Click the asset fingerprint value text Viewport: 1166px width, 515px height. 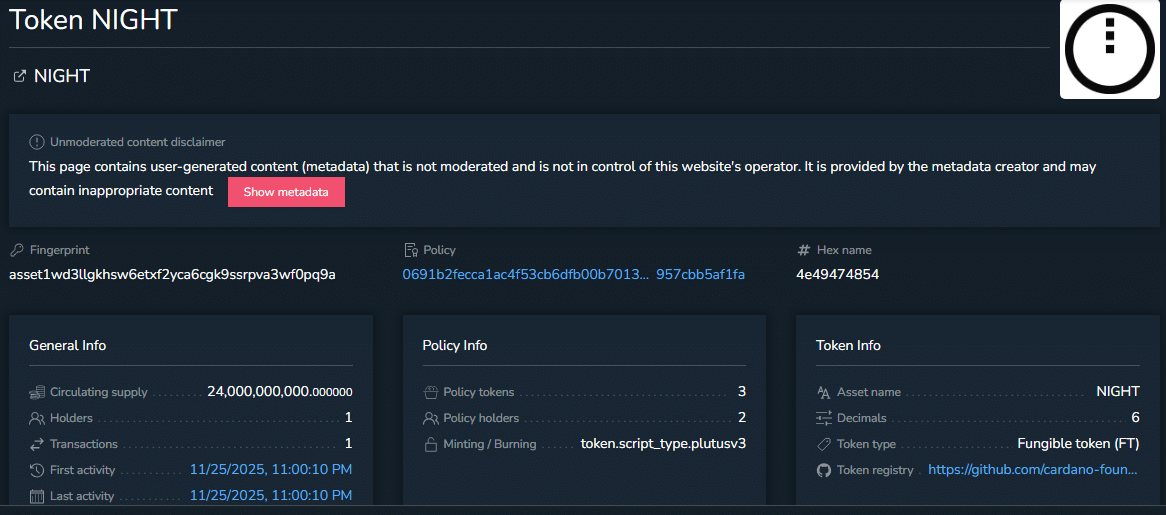pyautogui.click(x=172, y=274)
